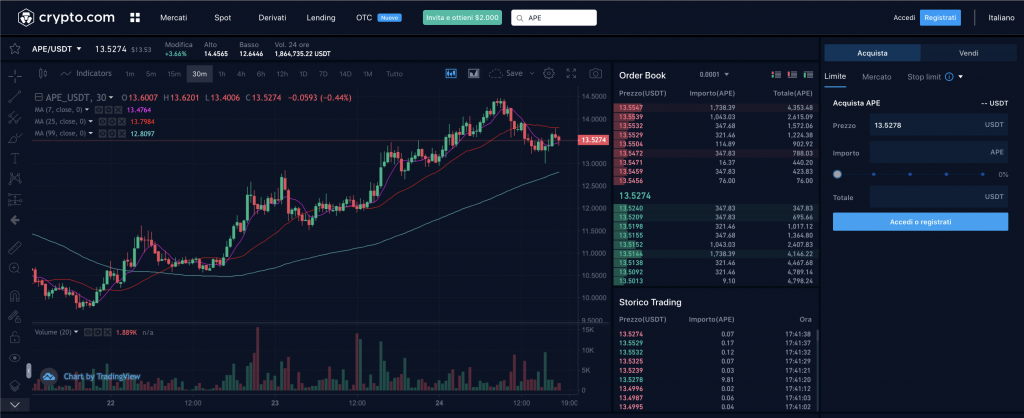Toggle magnet mode in drawing toolbar
The height and width of the screenshot is (418, 1024).
coord(14,295)
